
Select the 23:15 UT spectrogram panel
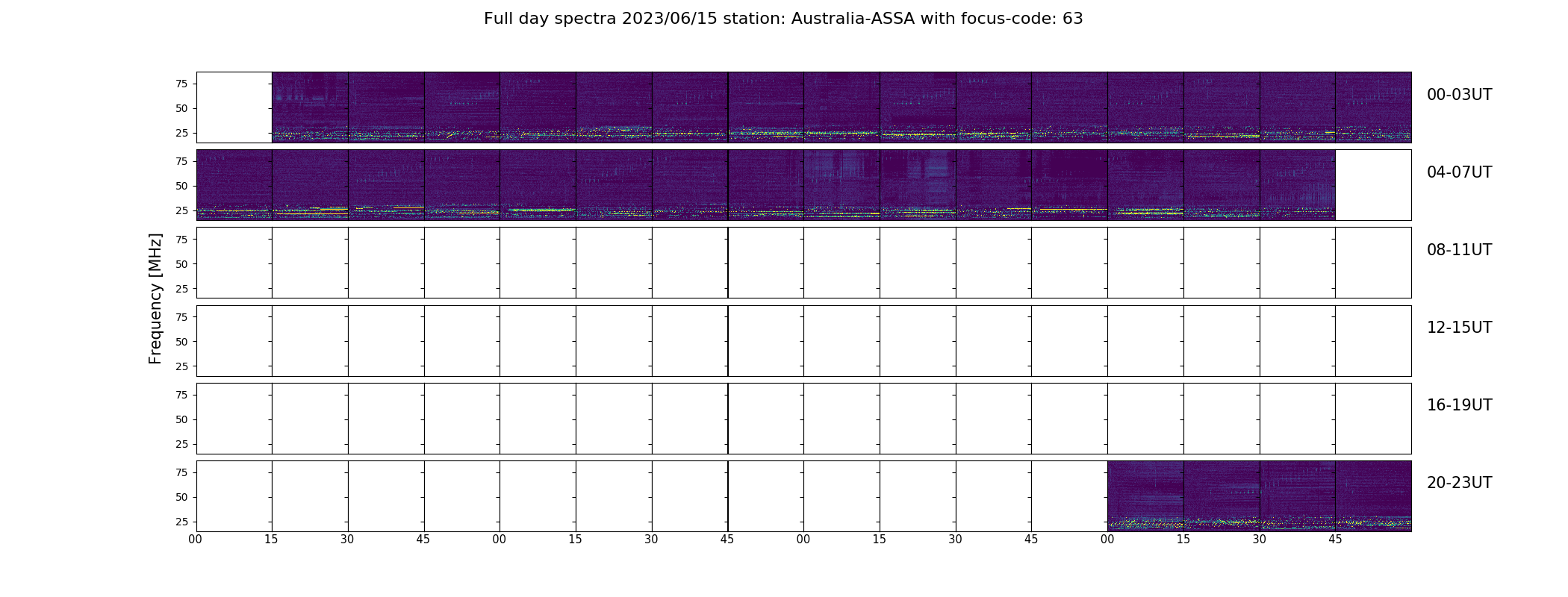coord(1222,496)
